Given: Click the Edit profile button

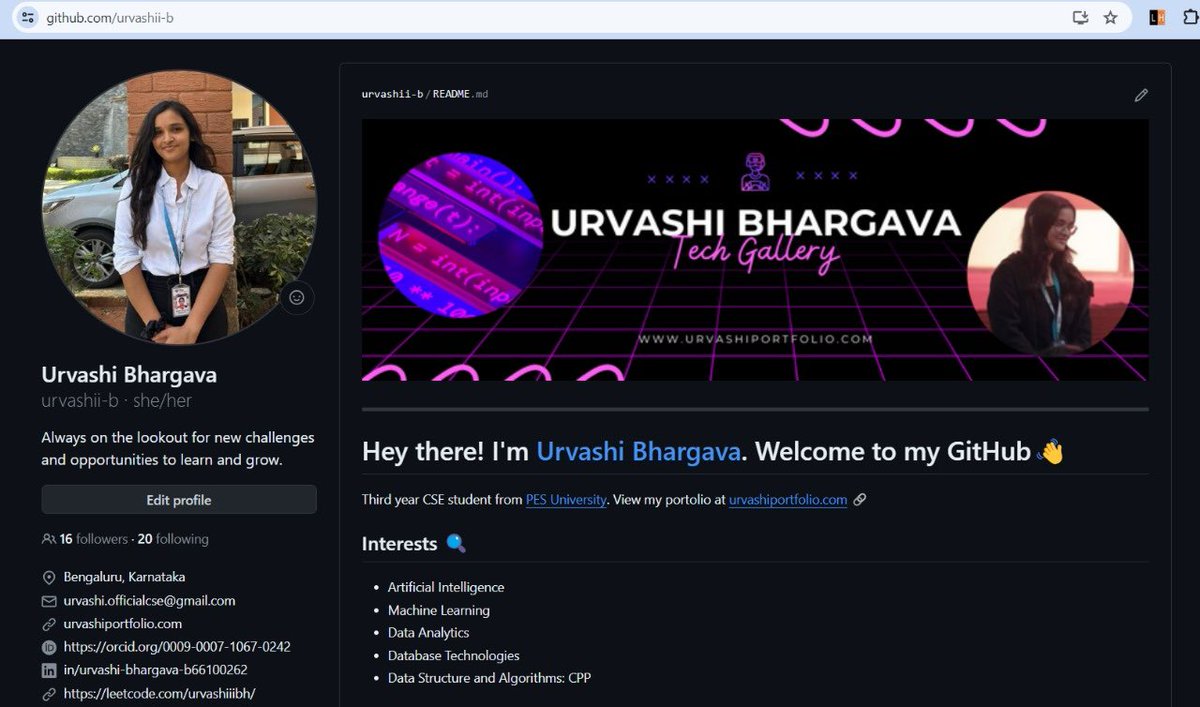Looking at the screenshot, I should (179, 500).
